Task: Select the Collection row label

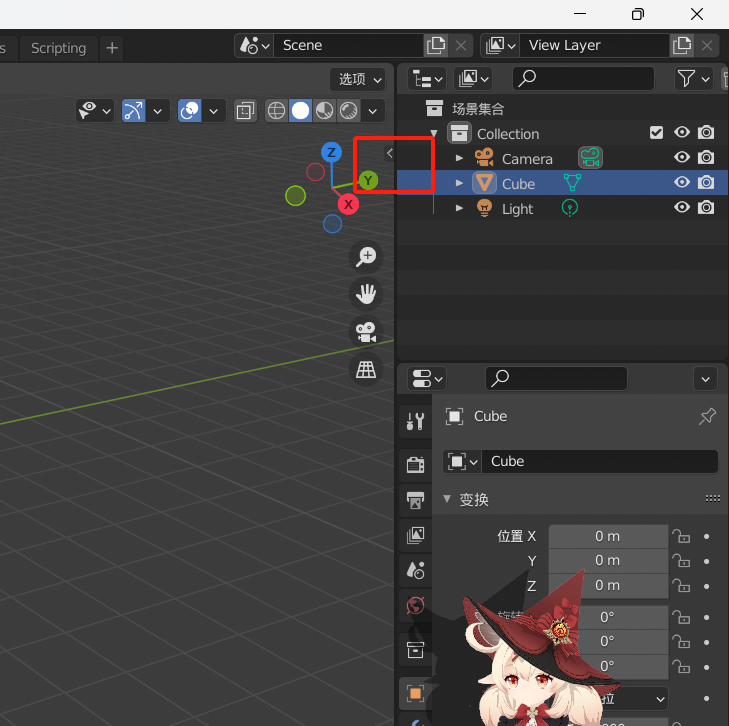Action: pyautogui.click(x=508, y=134)
